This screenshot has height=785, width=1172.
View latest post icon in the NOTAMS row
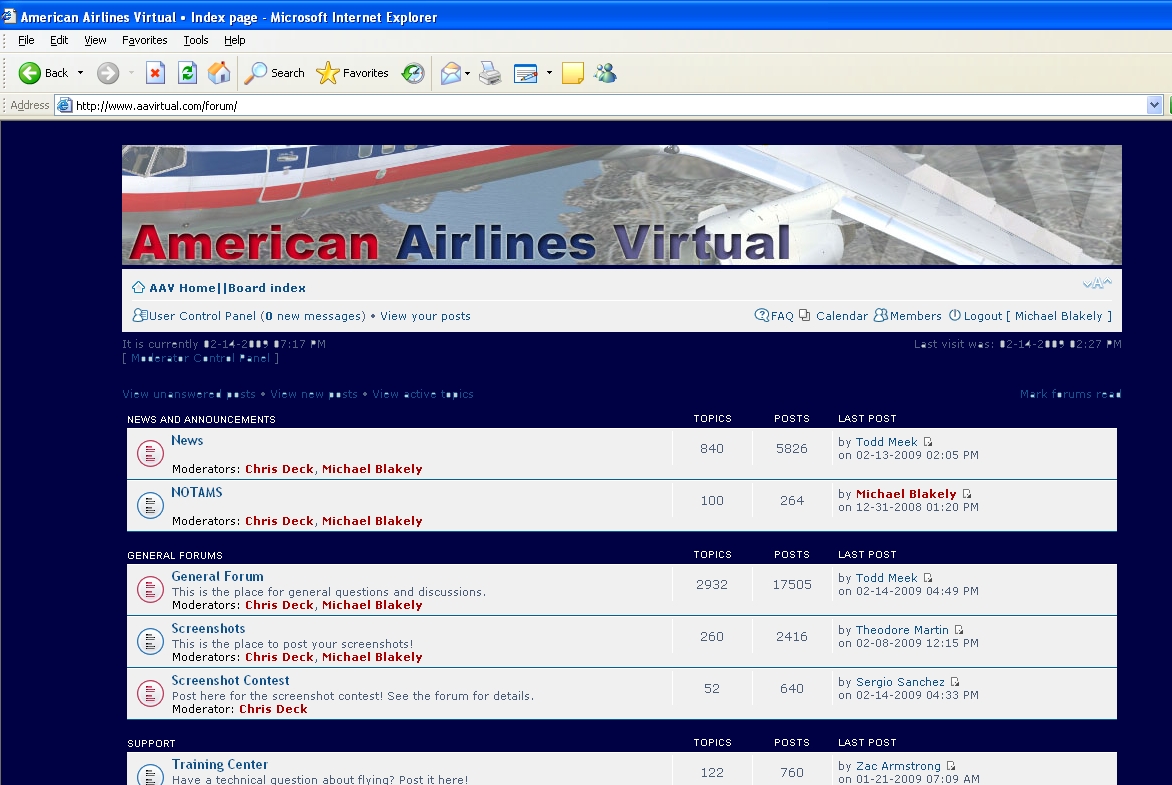point(966,493)
